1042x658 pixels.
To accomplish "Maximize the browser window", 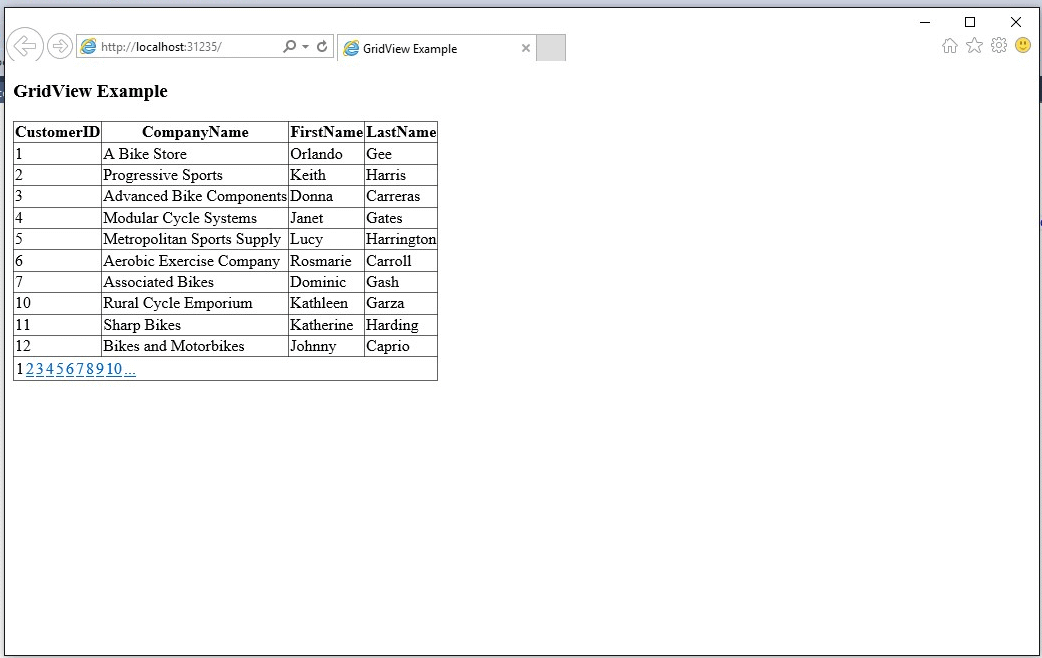I will point(970,22).
